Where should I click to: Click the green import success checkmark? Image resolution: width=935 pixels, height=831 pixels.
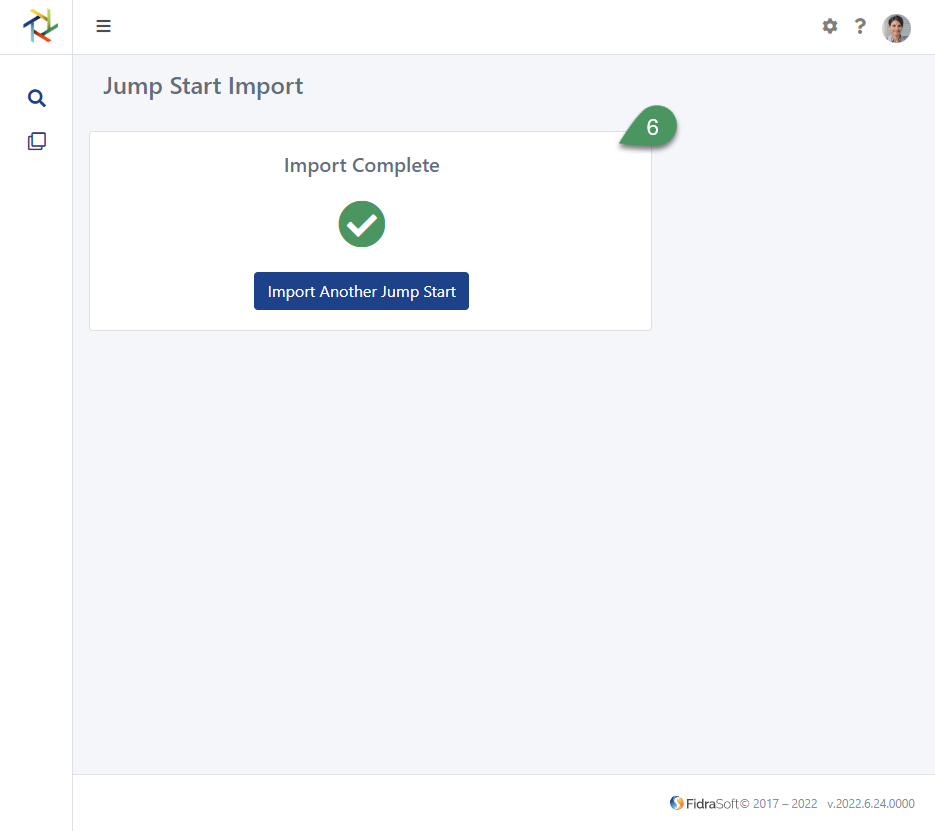(361, 224)
